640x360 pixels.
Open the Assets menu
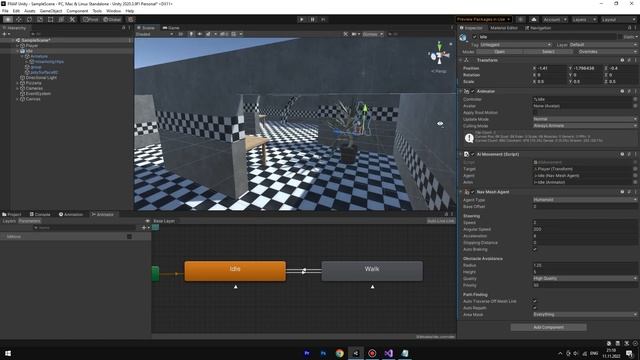coord(30,11)
